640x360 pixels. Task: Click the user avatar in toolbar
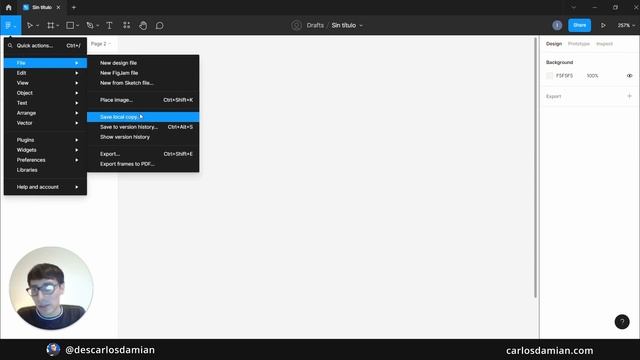coord(557,25)
